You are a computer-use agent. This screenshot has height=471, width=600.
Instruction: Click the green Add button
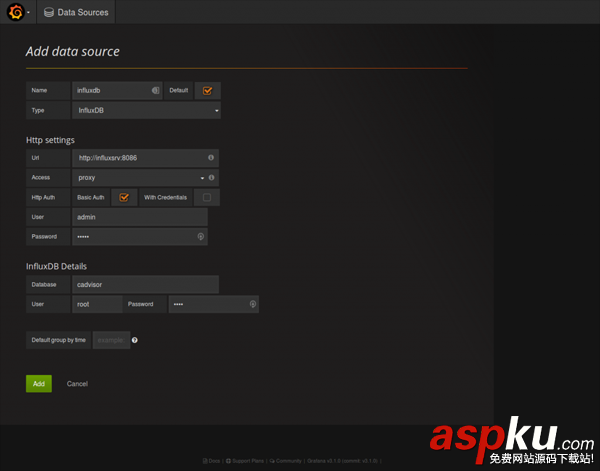click(39, 384)
